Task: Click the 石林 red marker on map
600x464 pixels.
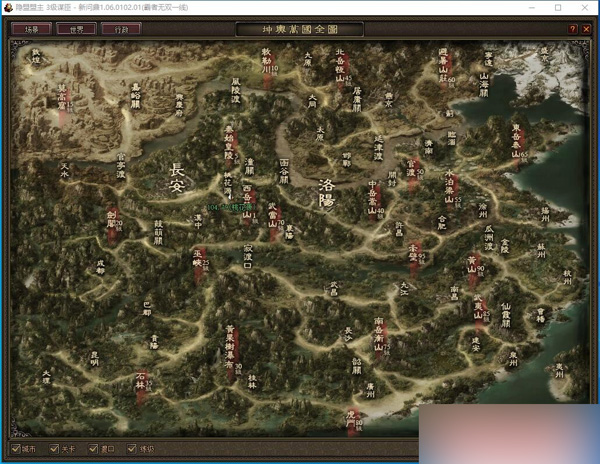Action: 140,383
